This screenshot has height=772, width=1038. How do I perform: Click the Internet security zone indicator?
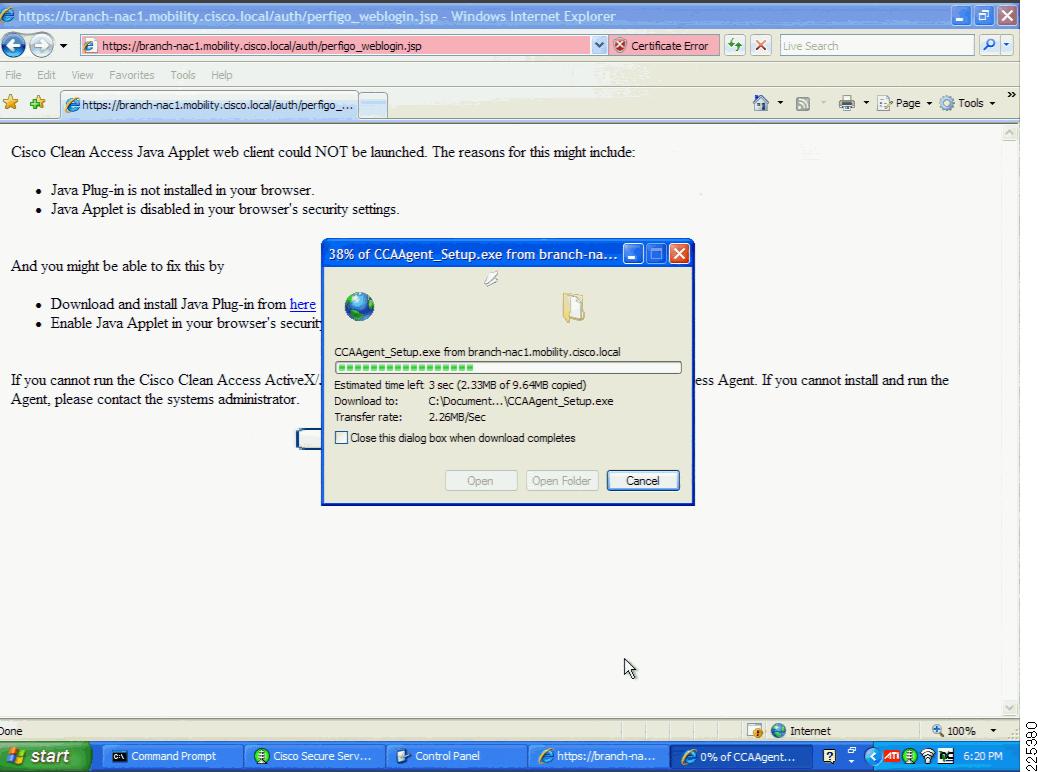point(800,730)
